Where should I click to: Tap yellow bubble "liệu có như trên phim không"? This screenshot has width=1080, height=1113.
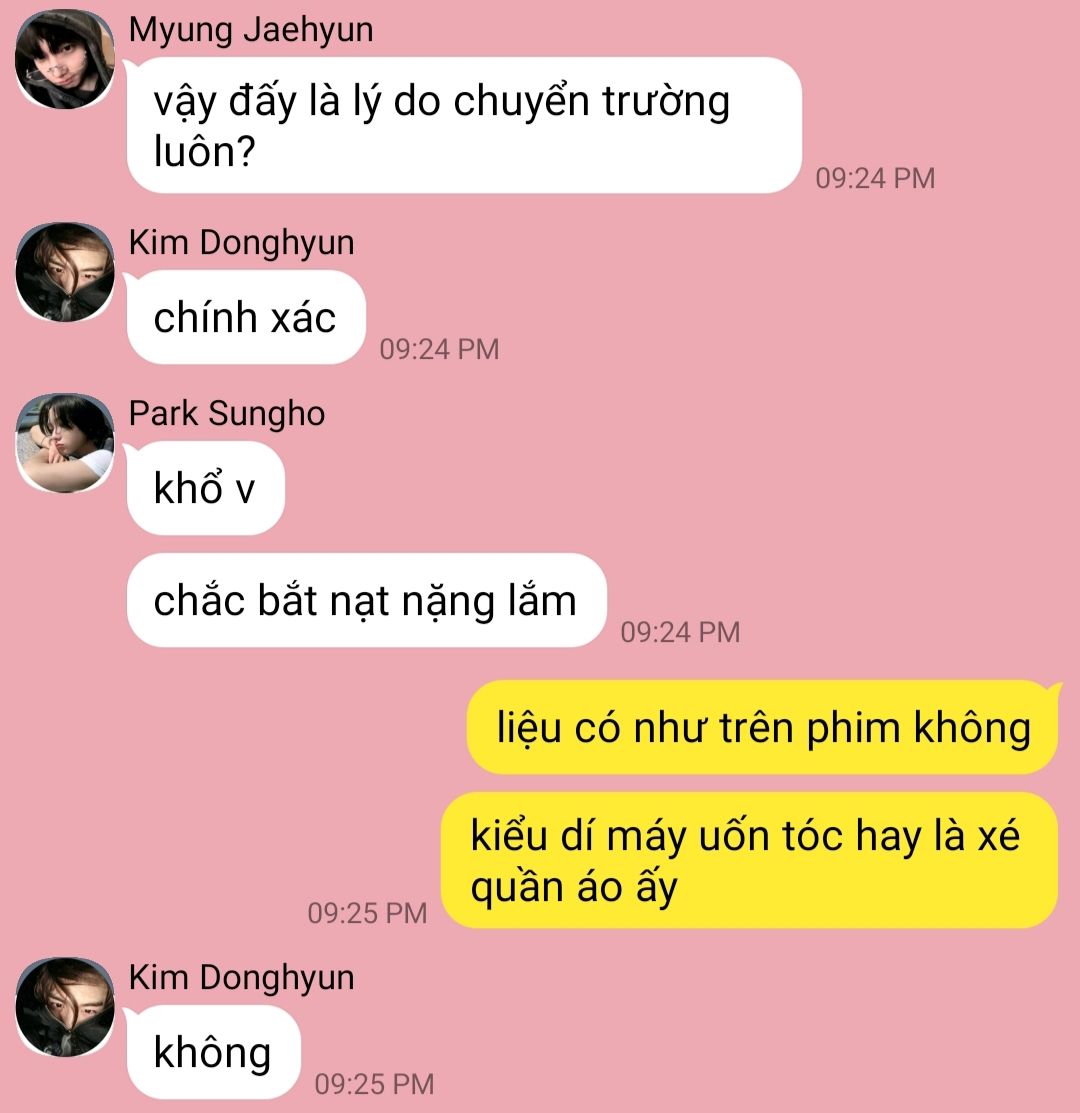(x=762, y=728)
